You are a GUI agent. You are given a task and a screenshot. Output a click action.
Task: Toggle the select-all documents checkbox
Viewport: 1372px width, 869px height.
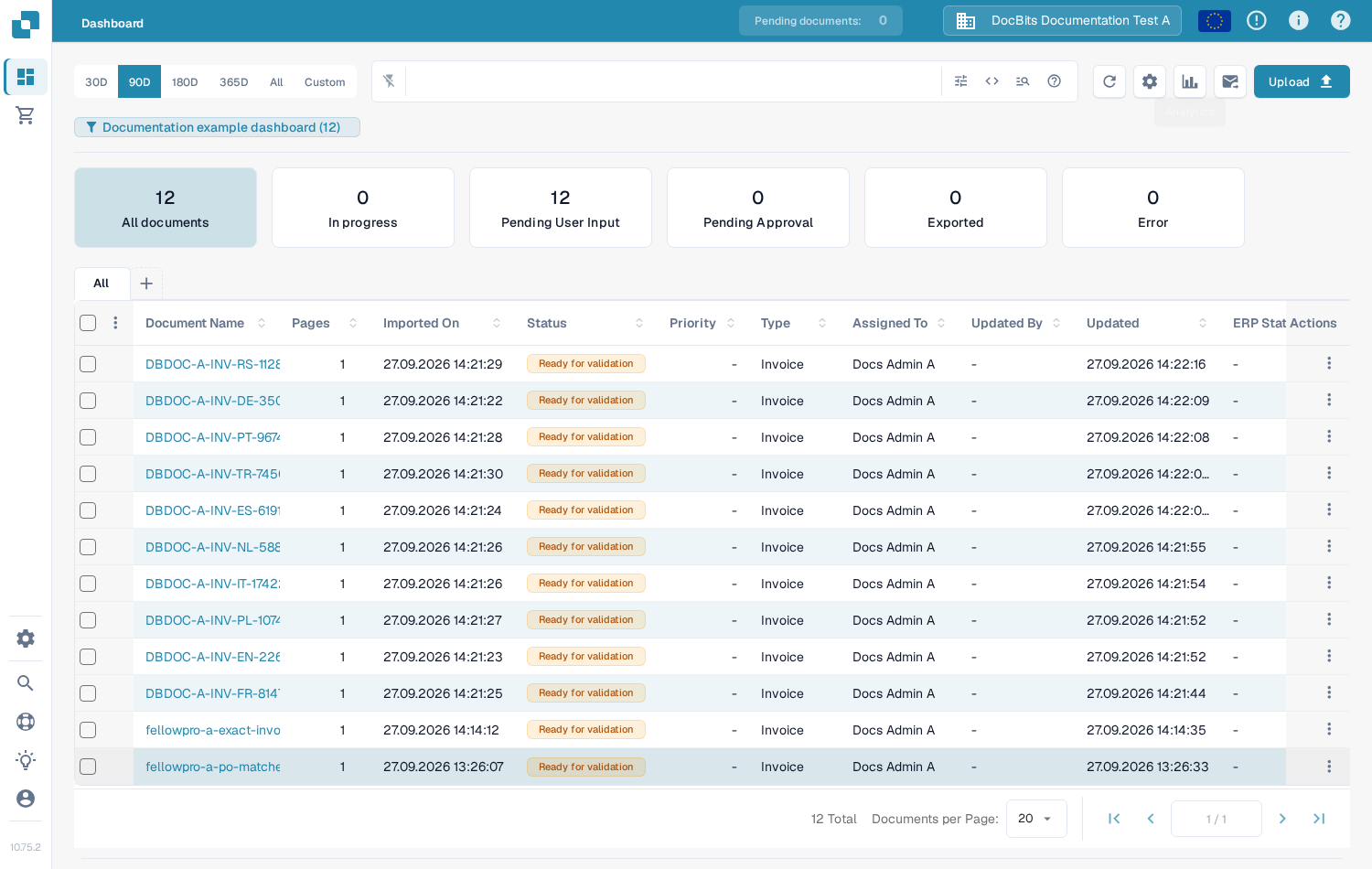[88, 323]
